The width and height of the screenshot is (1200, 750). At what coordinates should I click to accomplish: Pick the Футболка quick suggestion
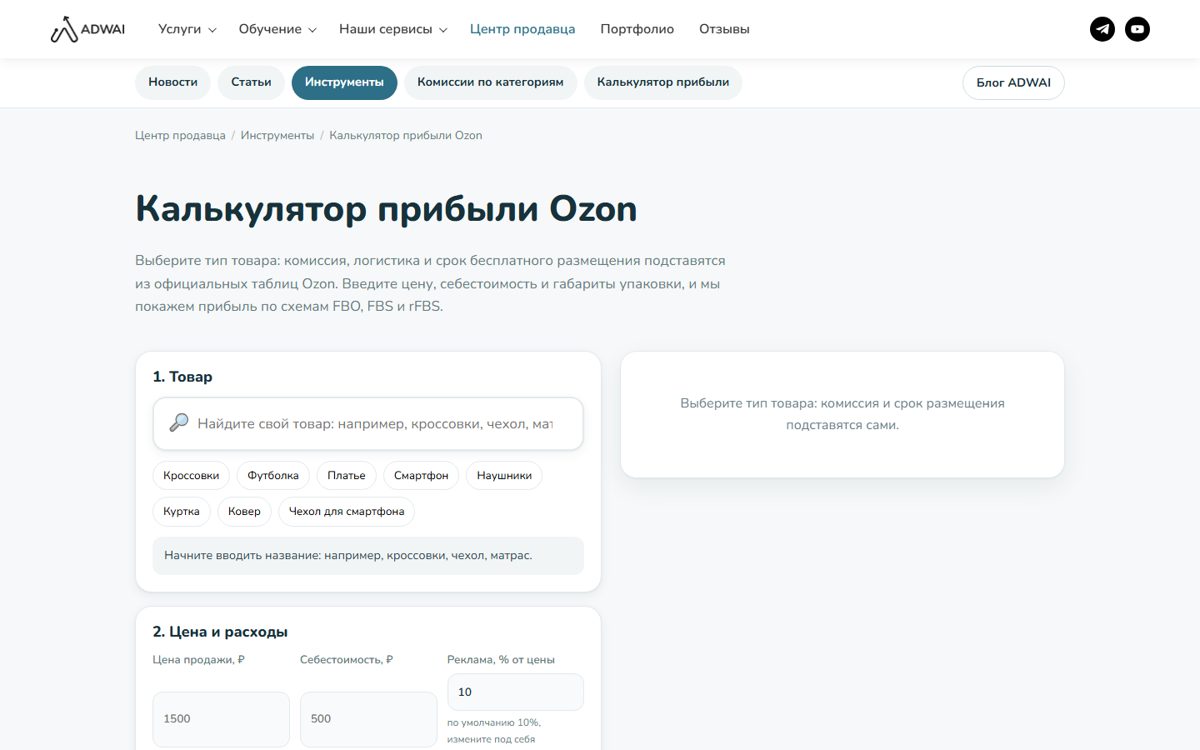pos(273,476)
